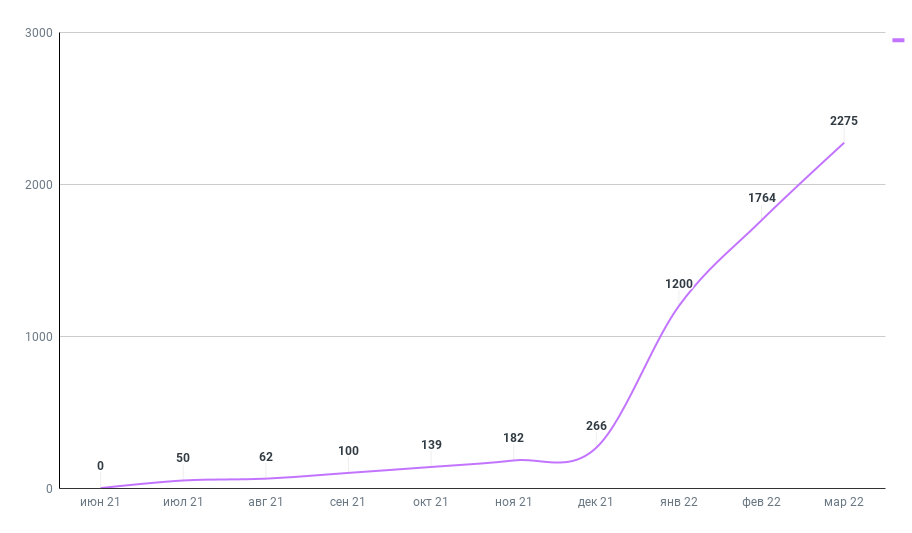Image resolution: width=912 pixels, height=533 pixels.
Task: Click the 3000 y-axis label
Action: point(39,33)
